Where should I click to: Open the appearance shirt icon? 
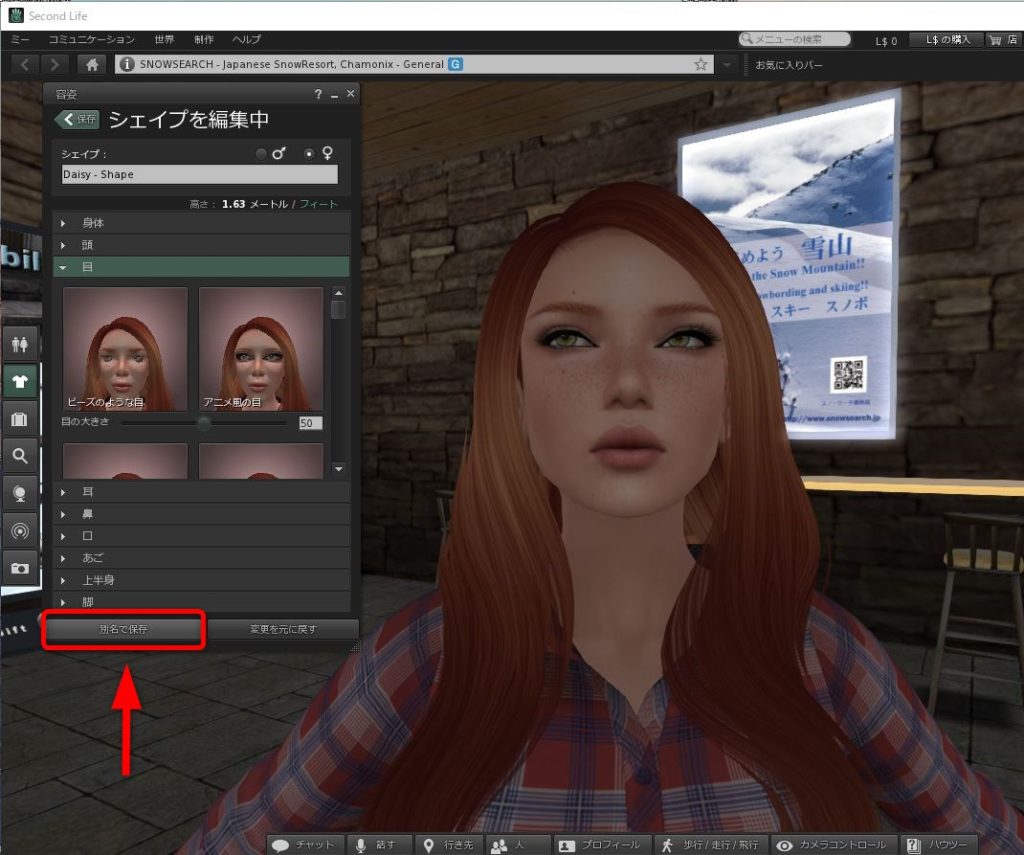click(x=20, y=381)
